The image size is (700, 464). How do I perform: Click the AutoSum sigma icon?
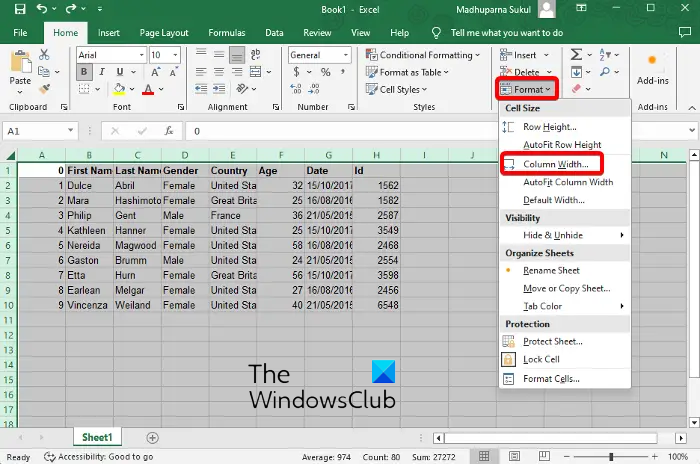(578, 55)
